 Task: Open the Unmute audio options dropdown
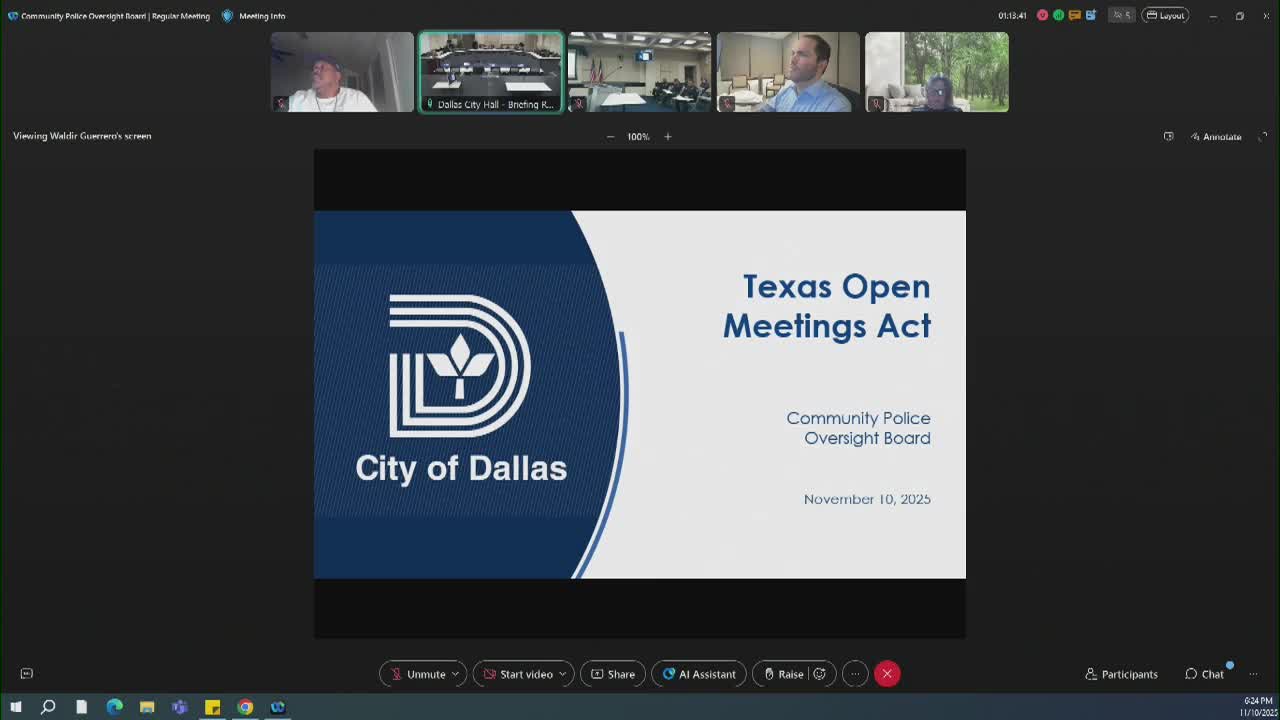coord(456,673)
